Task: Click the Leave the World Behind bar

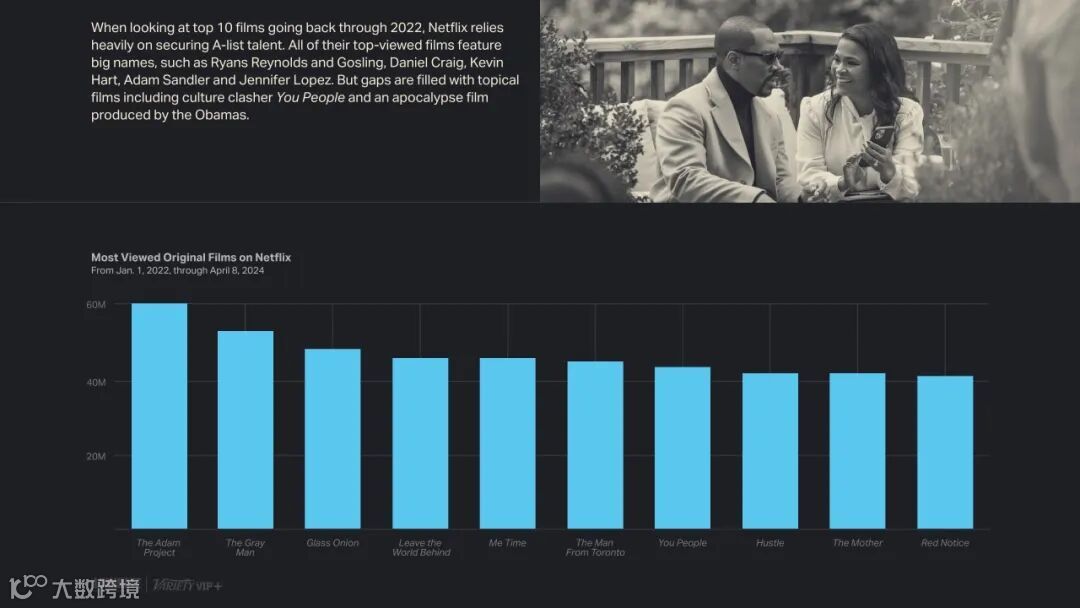Action: click(x=420, y=443)
